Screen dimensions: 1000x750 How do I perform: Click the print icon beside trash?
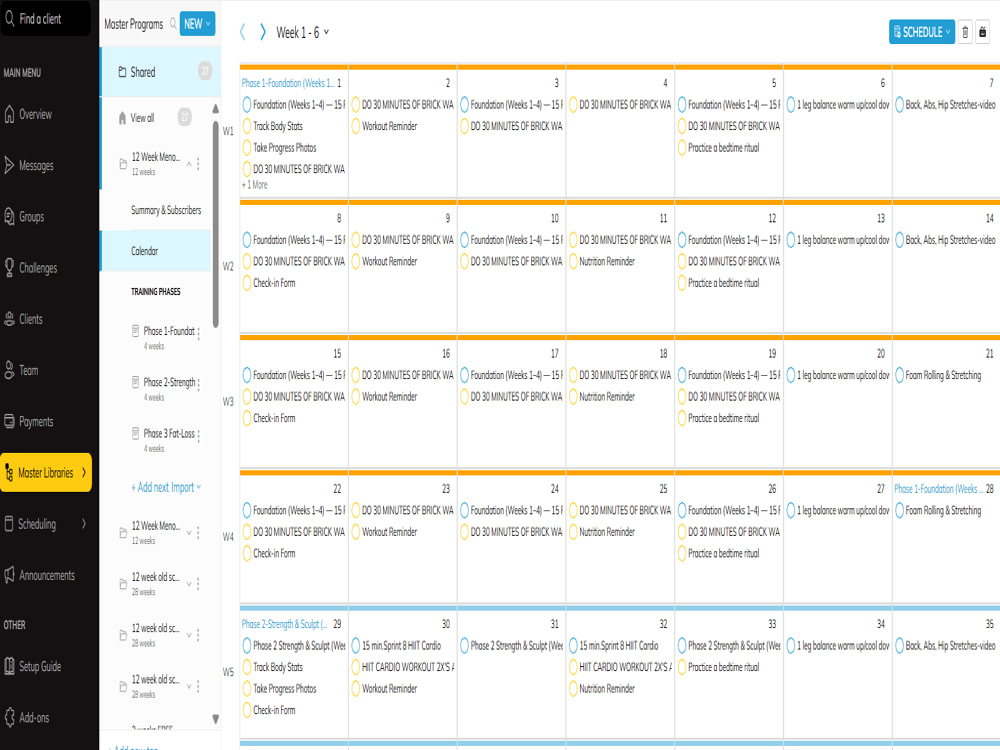pyautogui.click(x=983, y=31)
